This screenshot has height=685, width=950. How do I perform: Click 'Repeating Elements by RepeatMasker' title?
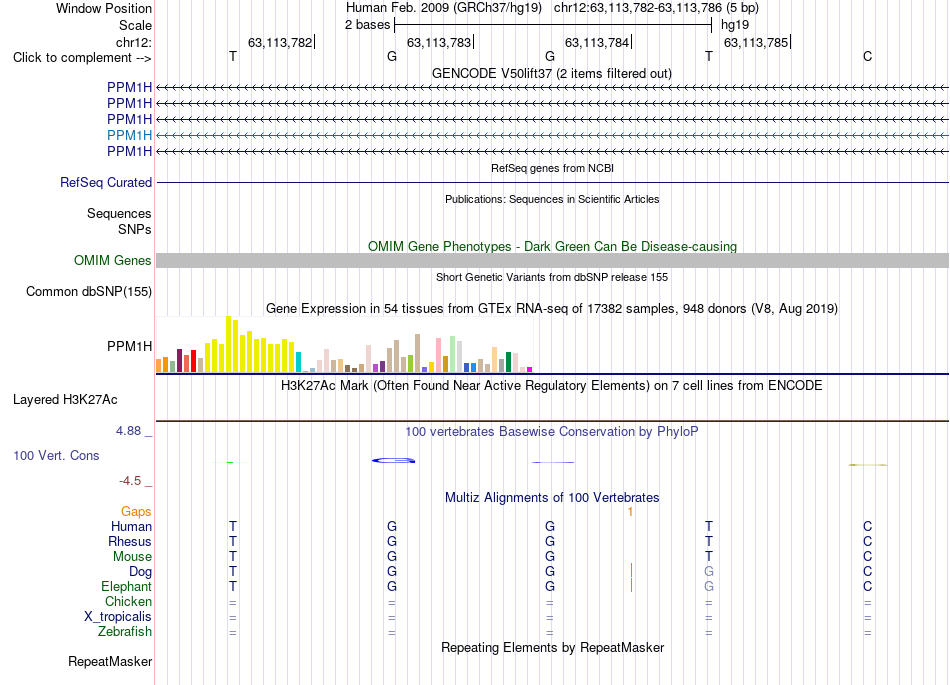pyautogui.click(x=553, y=647)
